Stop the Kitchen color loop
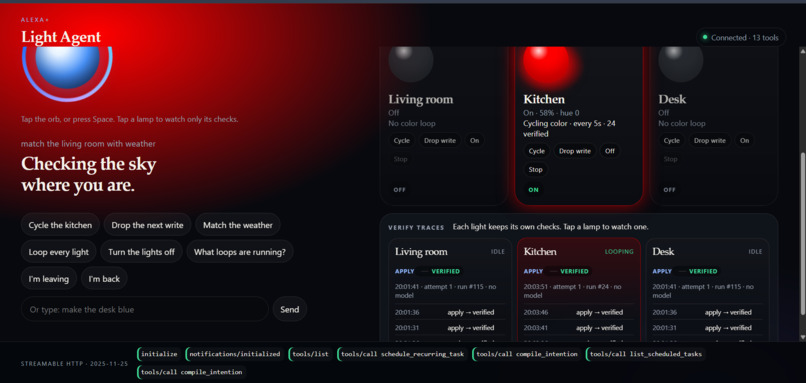The image size is (806, 383). click(536, 170)
